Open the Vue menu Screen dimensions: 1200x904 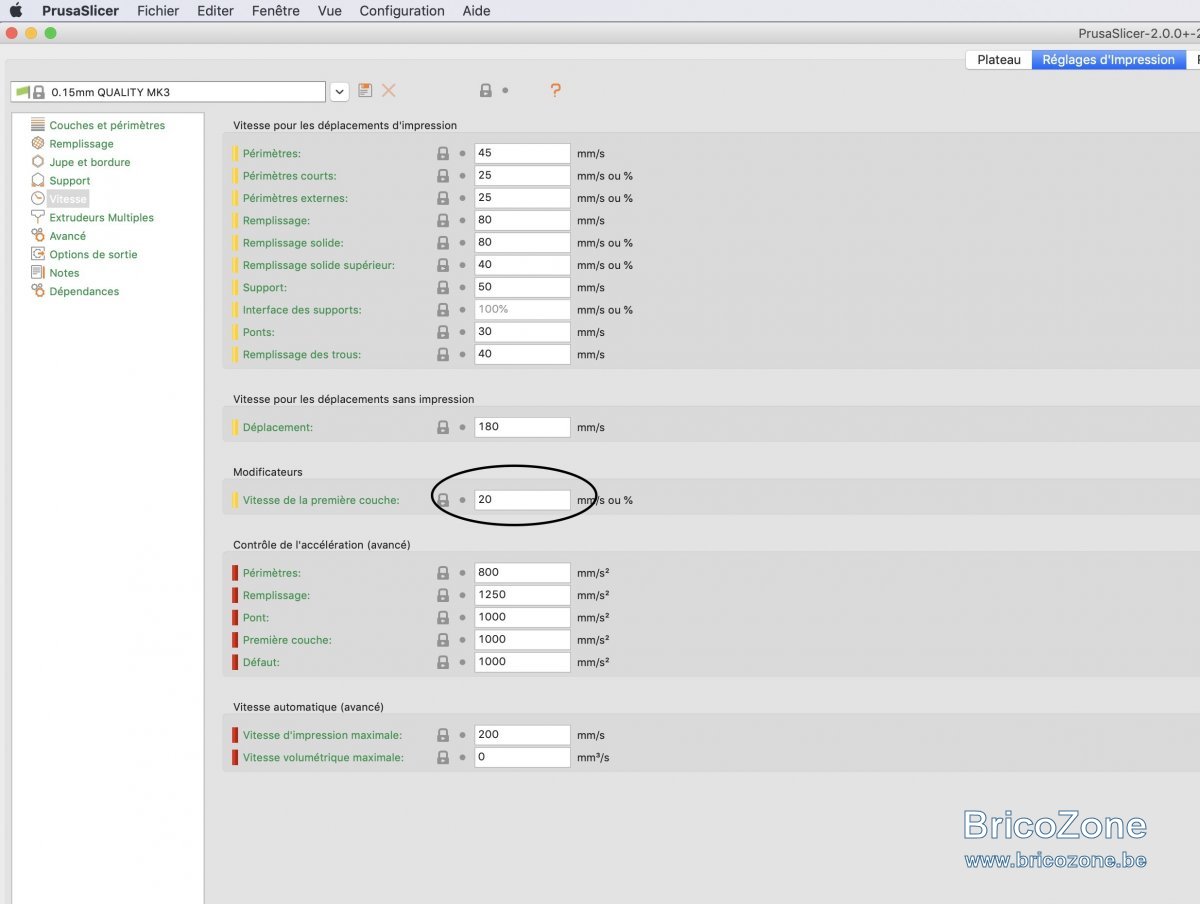[x=329, y=11]
